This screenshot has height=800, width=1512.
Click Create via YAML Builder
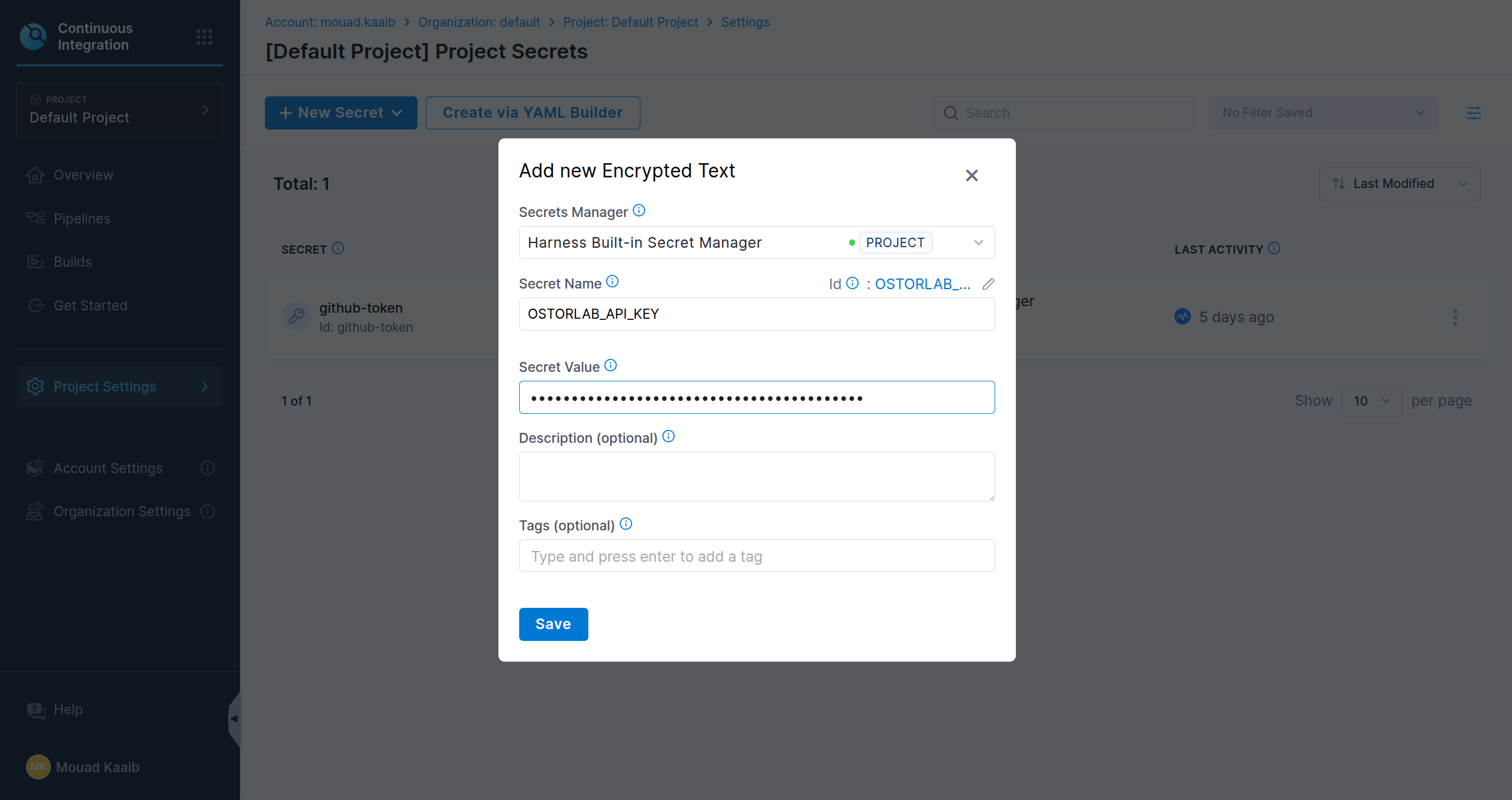point(532,112)
